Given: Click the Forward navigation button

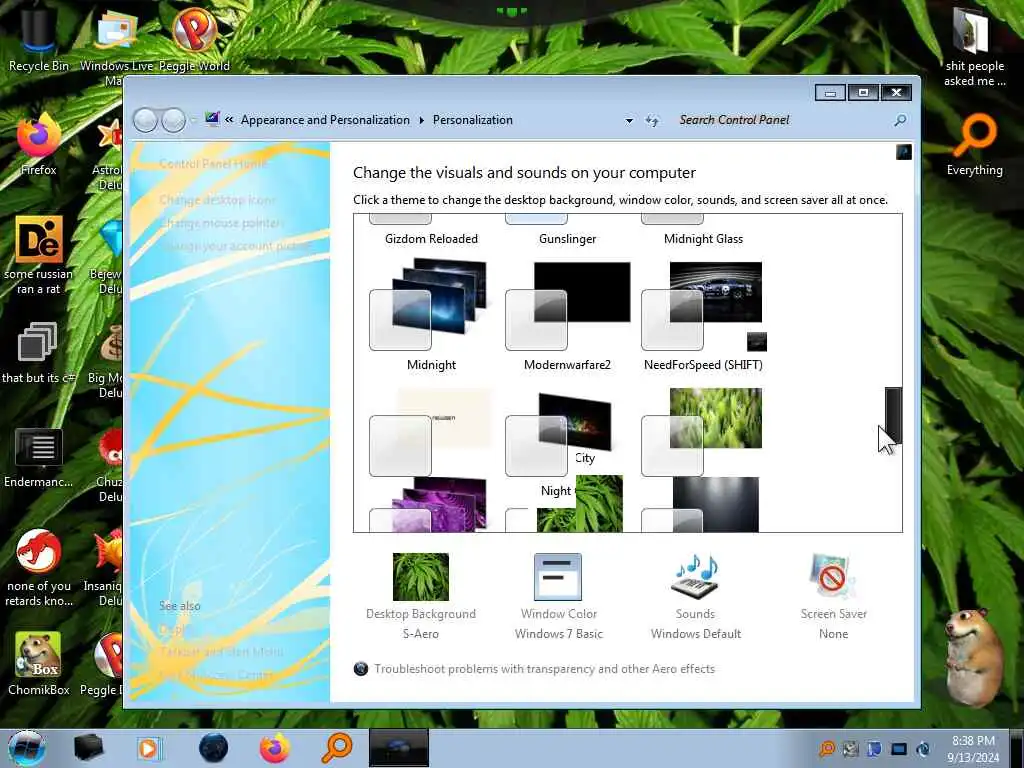Looking at the screenshot, I should click(x=173, y=120).
